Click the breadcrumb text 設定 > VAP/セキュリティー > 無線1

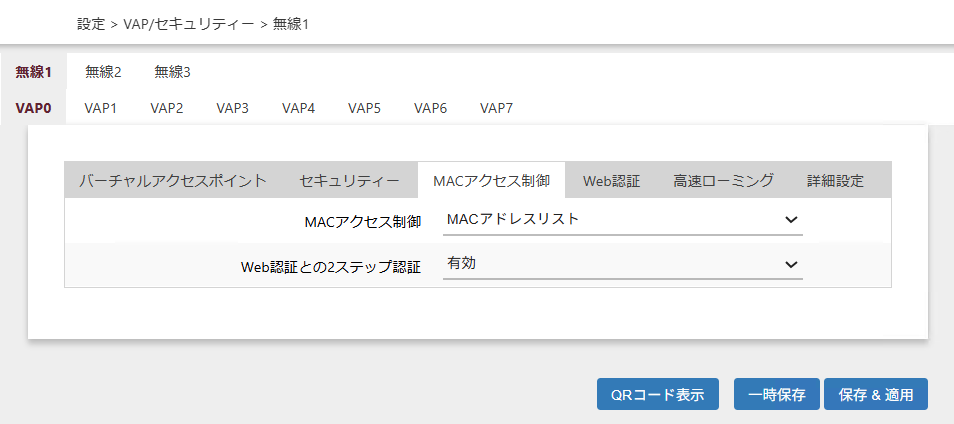(x=193, y=25)
